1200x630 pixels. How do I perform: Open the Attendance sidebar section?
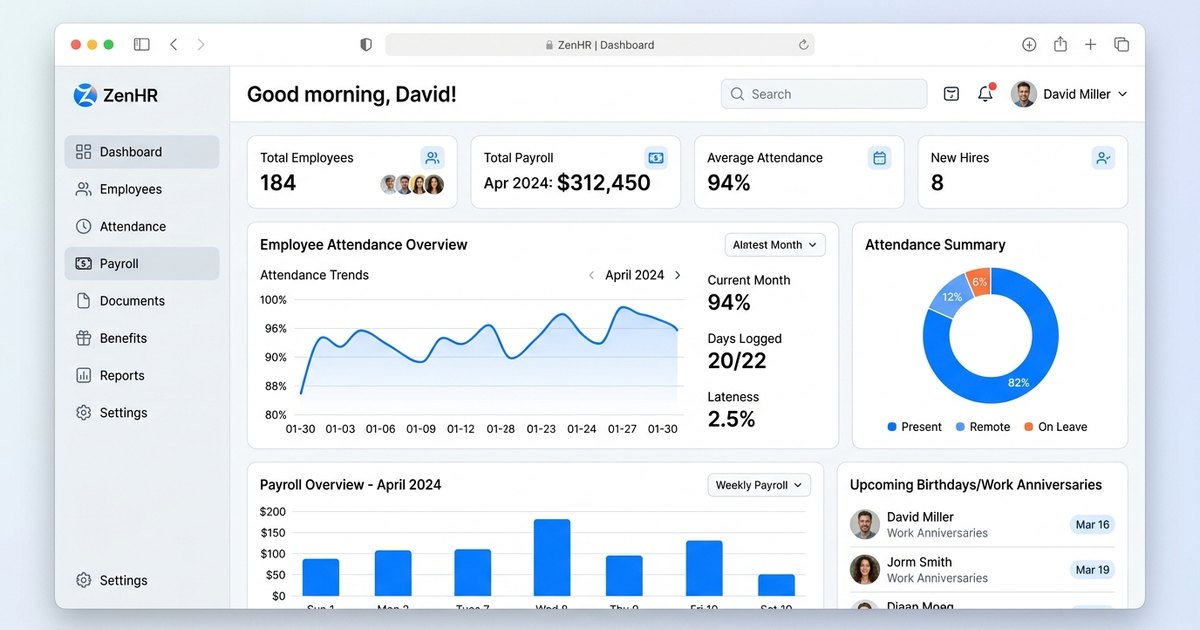(142, 227)
